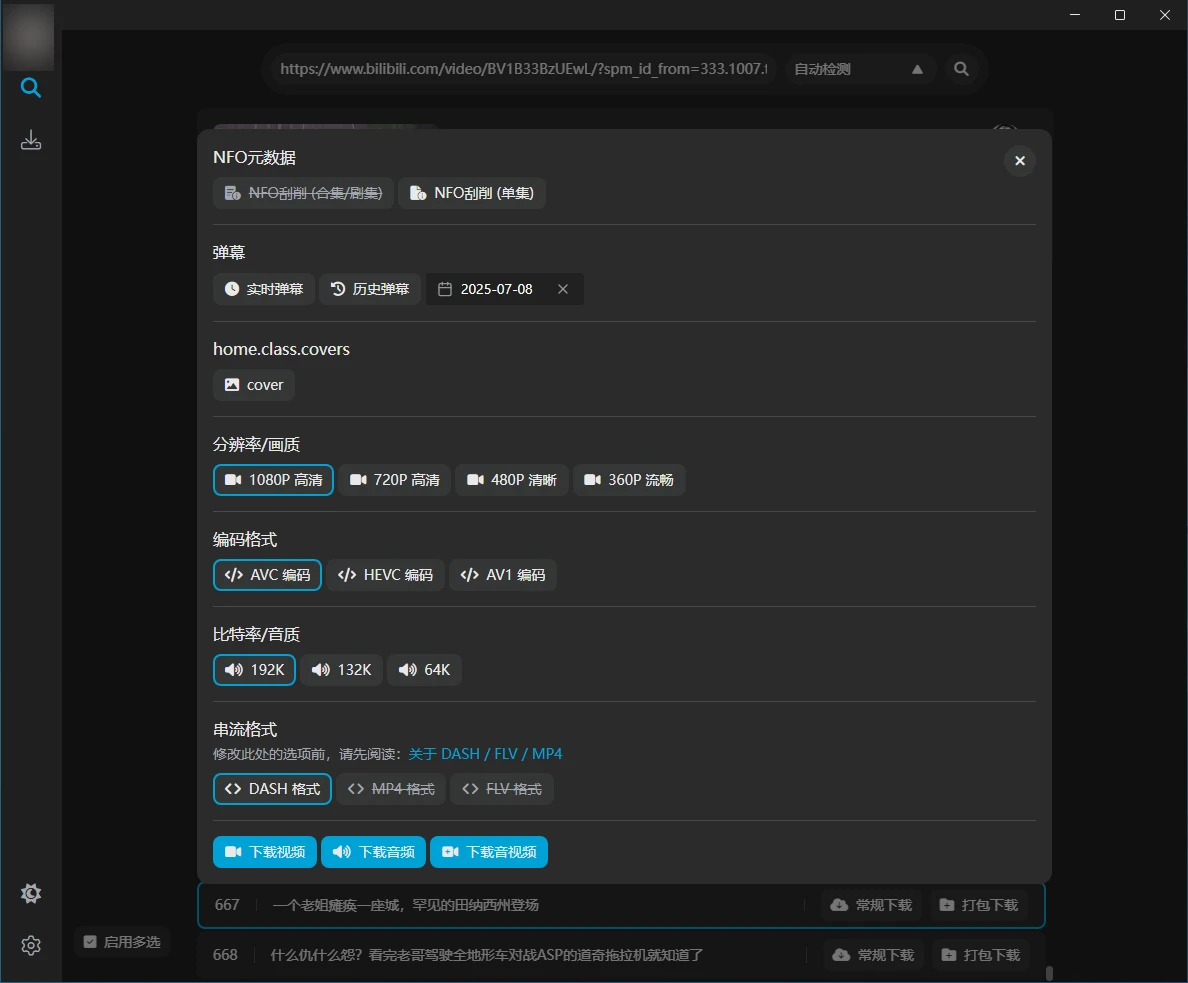1188x983 pixels.
Task: Select the AV1 编码 option
Action: click(503, 575)
